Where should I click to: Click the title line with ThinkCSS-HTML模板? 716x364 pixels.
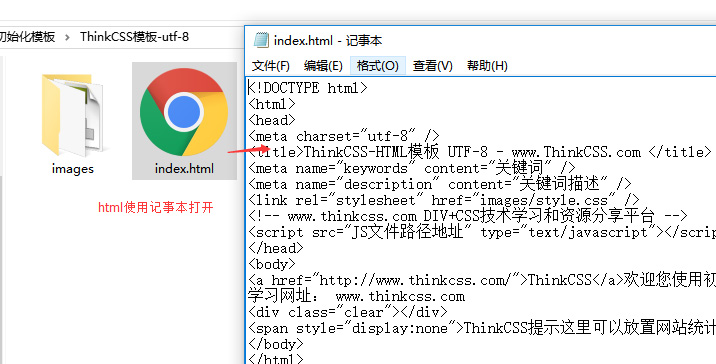coord(479,152)
